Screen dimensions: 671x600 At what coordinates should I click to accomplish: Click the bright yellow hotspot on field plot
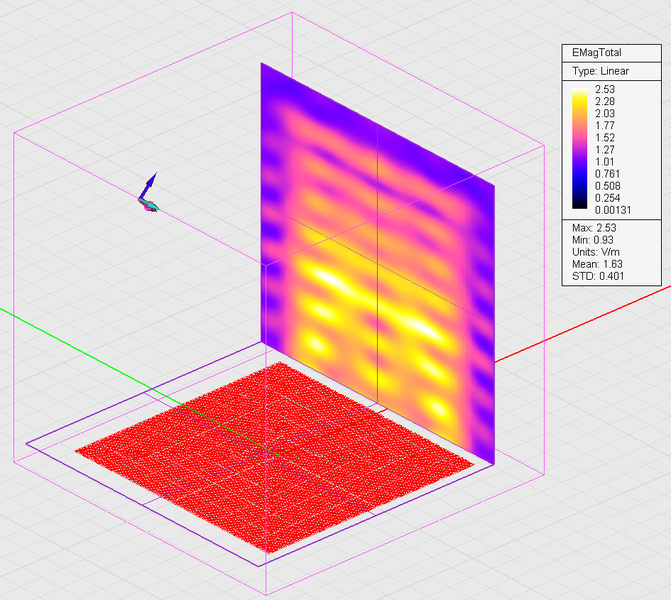(x=325, y=278)
